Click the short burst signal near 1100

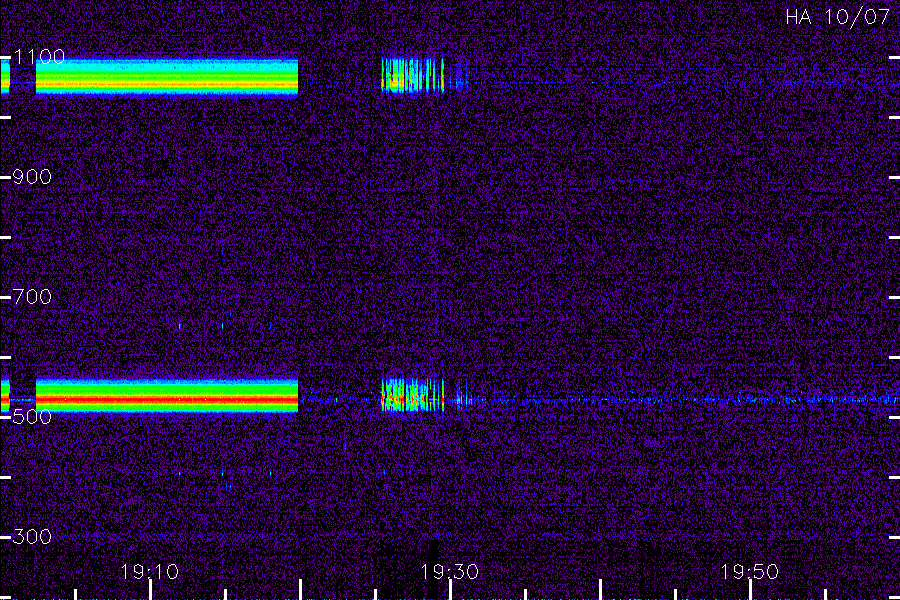coord(413,75)
